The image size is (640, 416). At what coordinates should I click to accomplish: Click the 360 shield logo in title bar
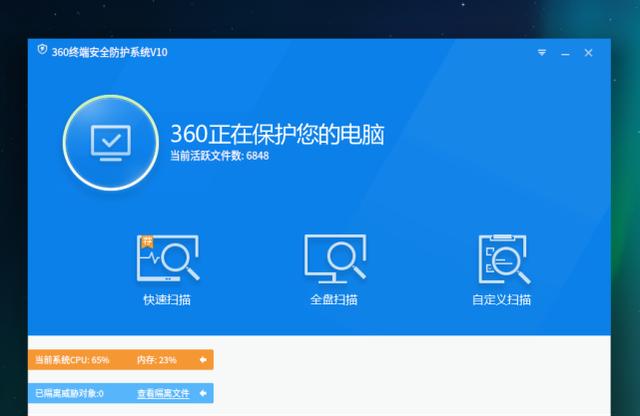[x=42, y=50]
